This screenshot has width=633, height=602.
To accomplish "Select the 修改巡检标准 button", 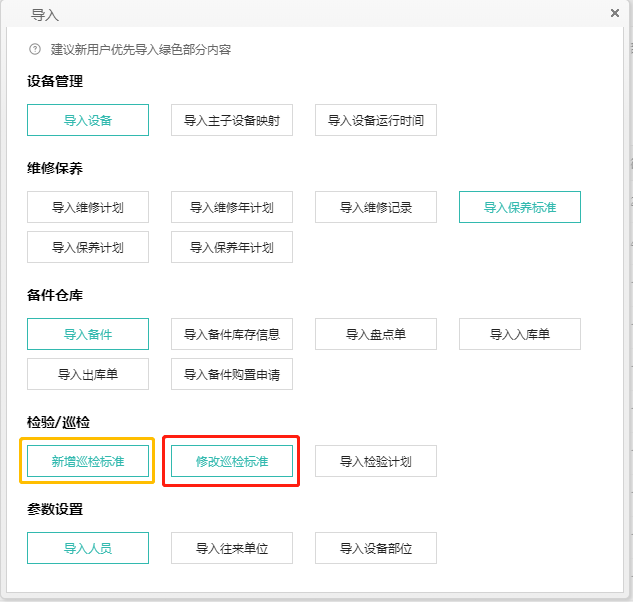I will click(x=232, y=461).
